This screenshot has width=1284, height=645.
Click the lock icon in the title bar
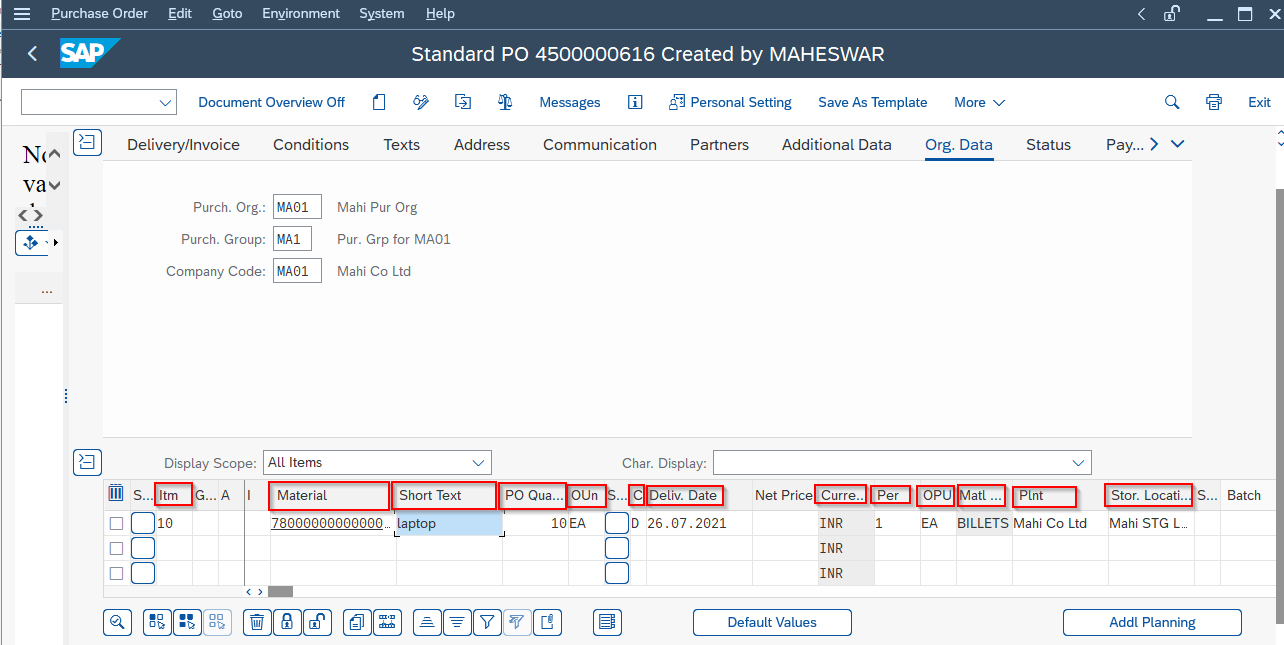[x=1172, y=14]
